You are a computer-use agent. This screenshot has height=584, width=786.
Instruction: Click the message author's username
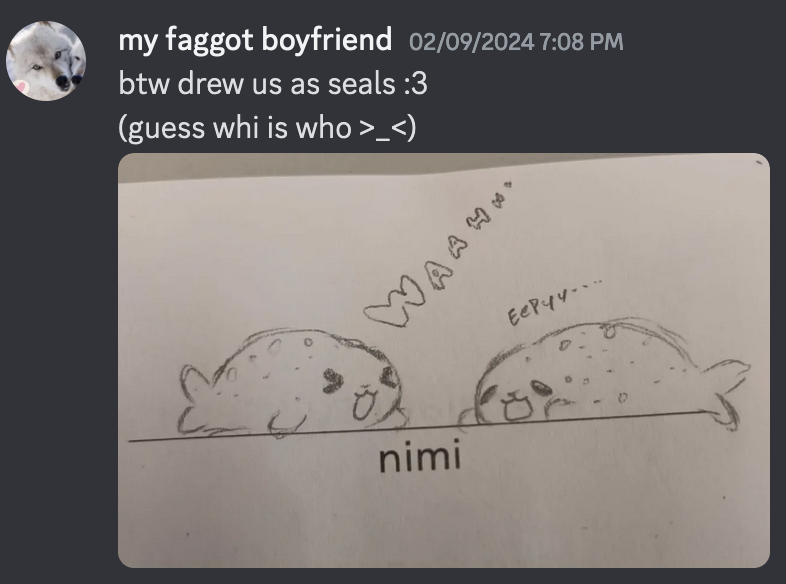(x=255, y=40)
